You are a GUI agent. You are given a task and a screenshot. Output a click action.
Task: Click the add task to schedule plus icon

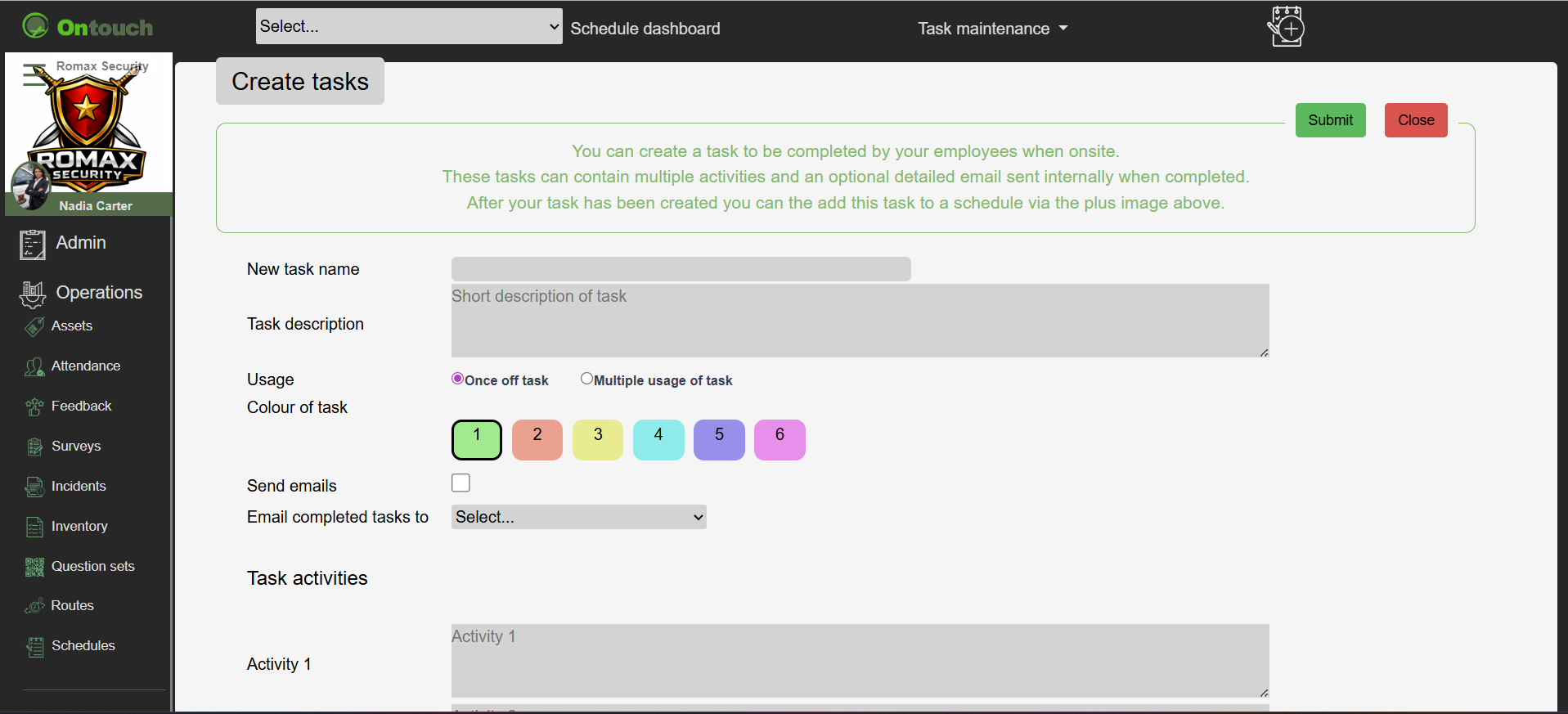[1286, 27]
